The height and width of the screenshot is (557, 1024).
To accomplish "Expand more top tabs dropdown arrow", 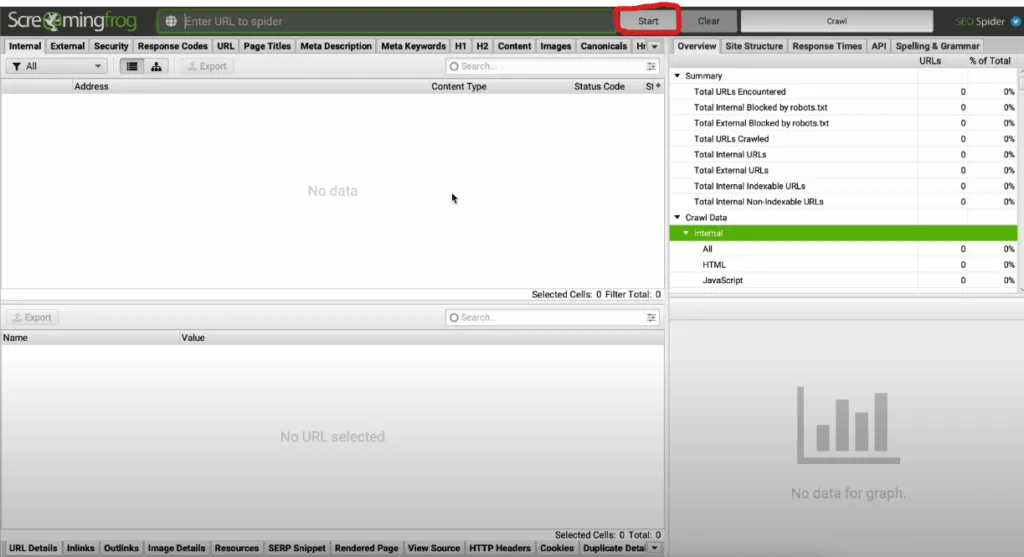I will pyautogui.click(x=654, y=46).
